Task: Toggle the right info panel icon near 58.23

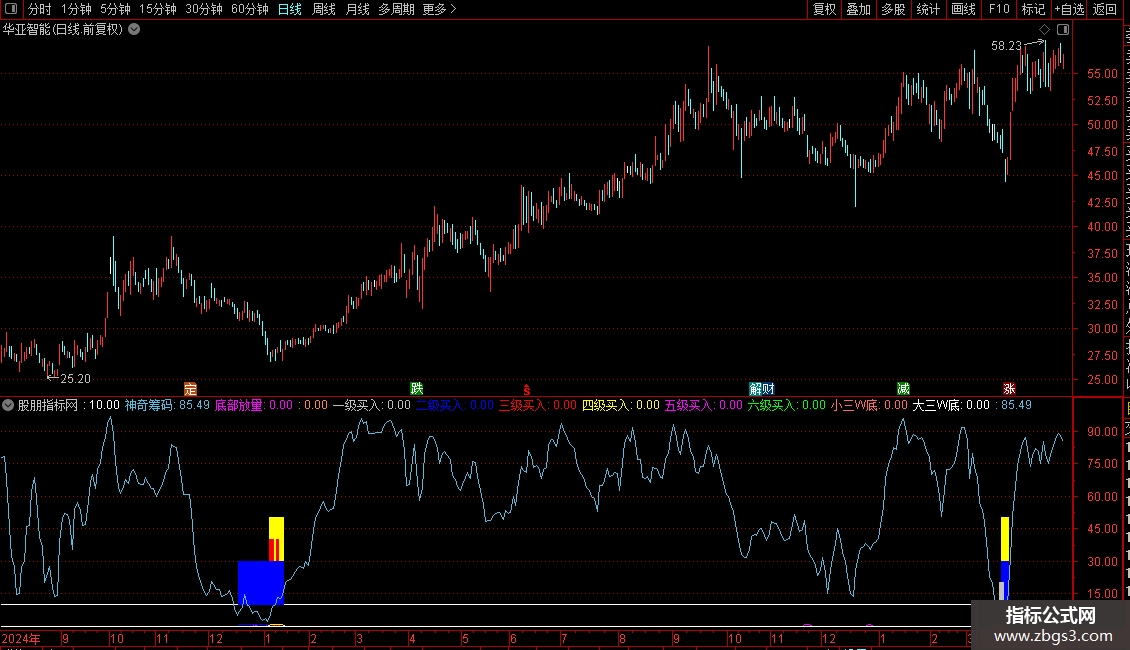Action: (x=1063, y=30)
